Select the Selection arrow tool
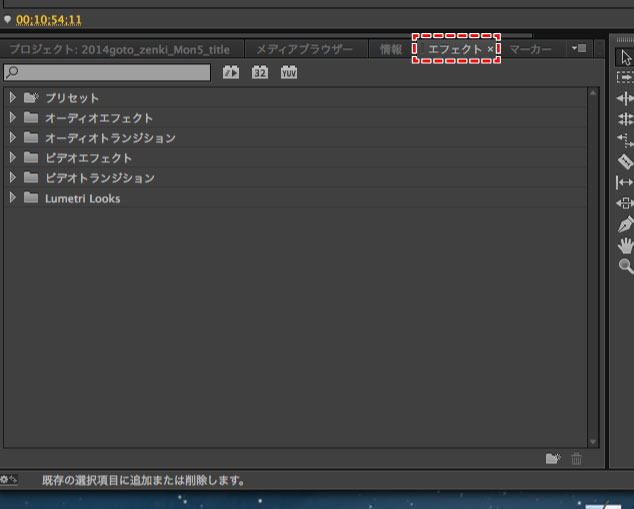Image resolution: width=634 pixels, height=509 pixels. 626,57
